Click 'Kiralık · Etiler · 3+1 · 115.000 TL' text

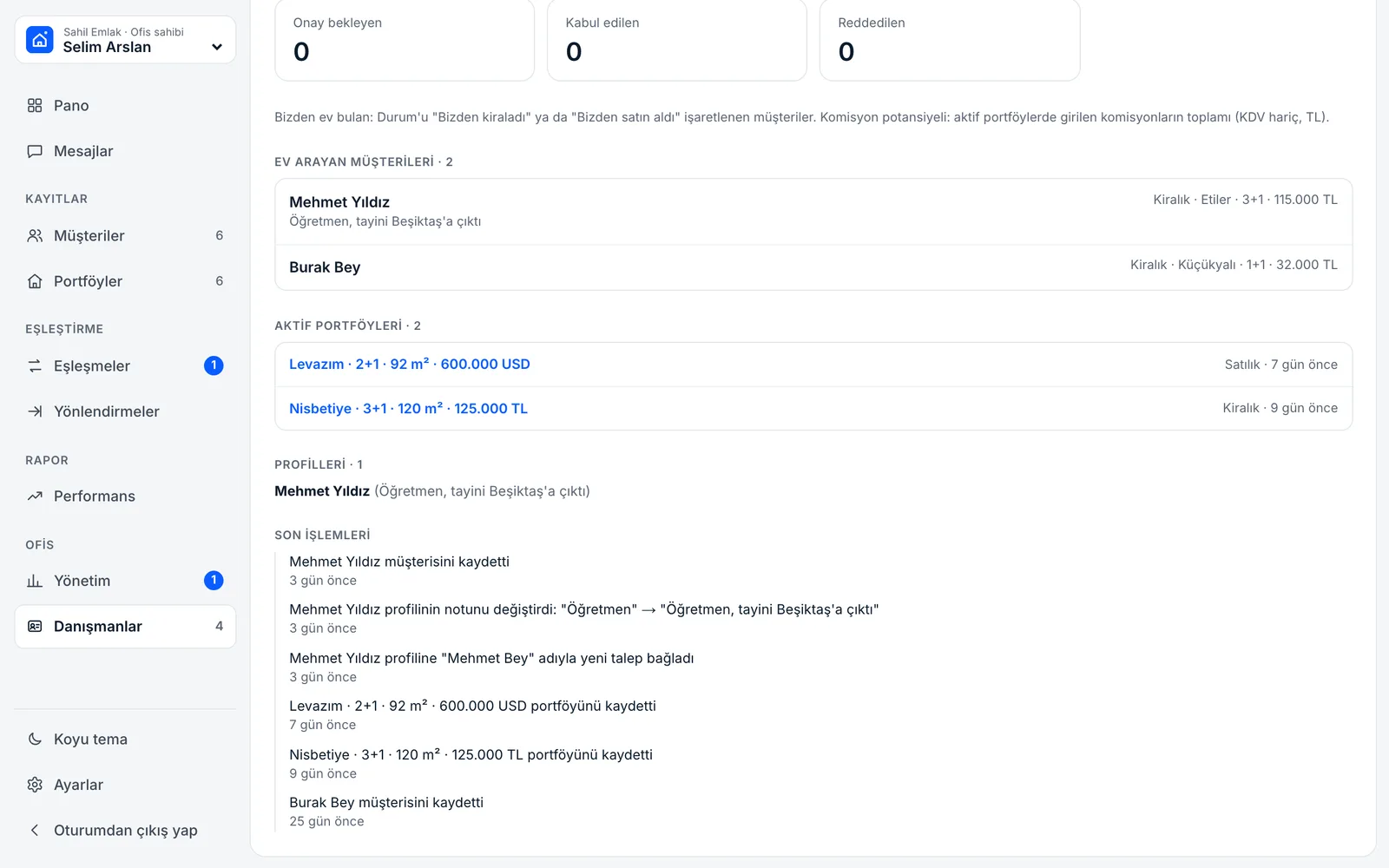1245,200
